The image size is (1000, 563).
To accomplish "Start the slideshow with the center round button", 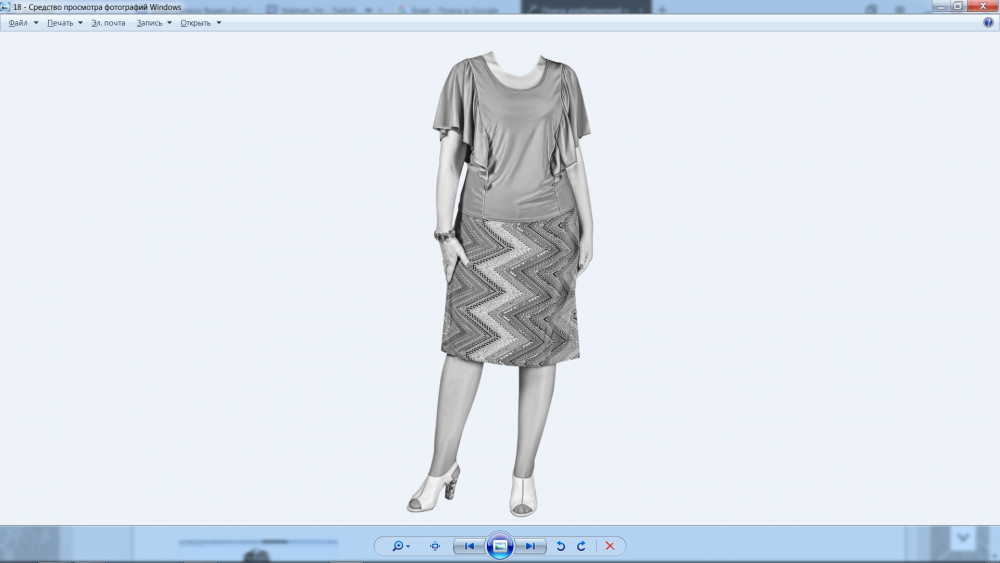I will coord(500,546).
